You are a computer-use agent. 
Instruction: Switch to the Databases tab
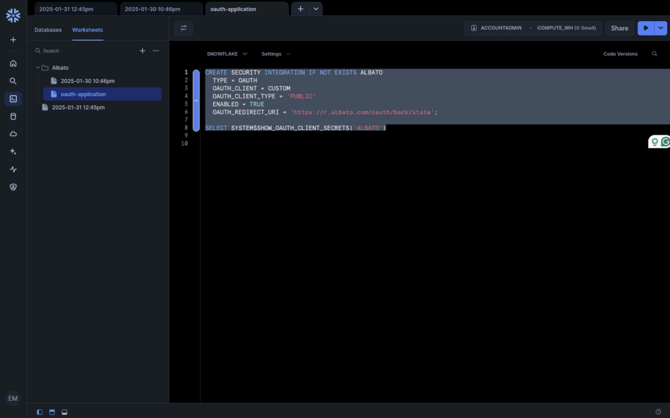48,30
